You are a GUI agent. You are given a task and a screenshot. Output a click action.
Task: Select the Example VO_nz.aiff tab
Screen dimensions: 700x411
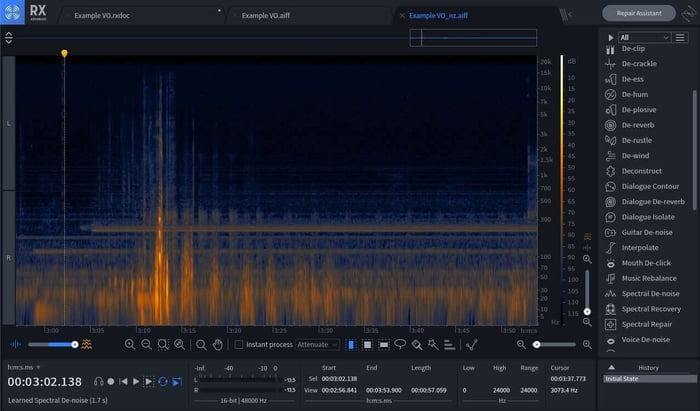pos(438,16)
